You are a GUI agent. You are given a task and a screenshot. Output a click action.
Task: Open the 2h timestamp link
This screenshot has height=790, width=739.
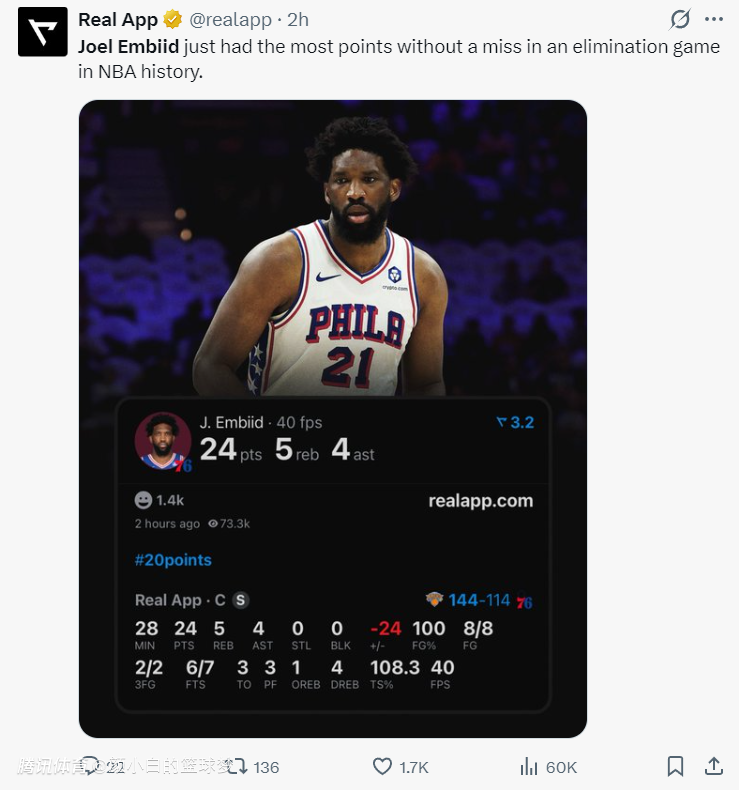click(x=298, y=20)
